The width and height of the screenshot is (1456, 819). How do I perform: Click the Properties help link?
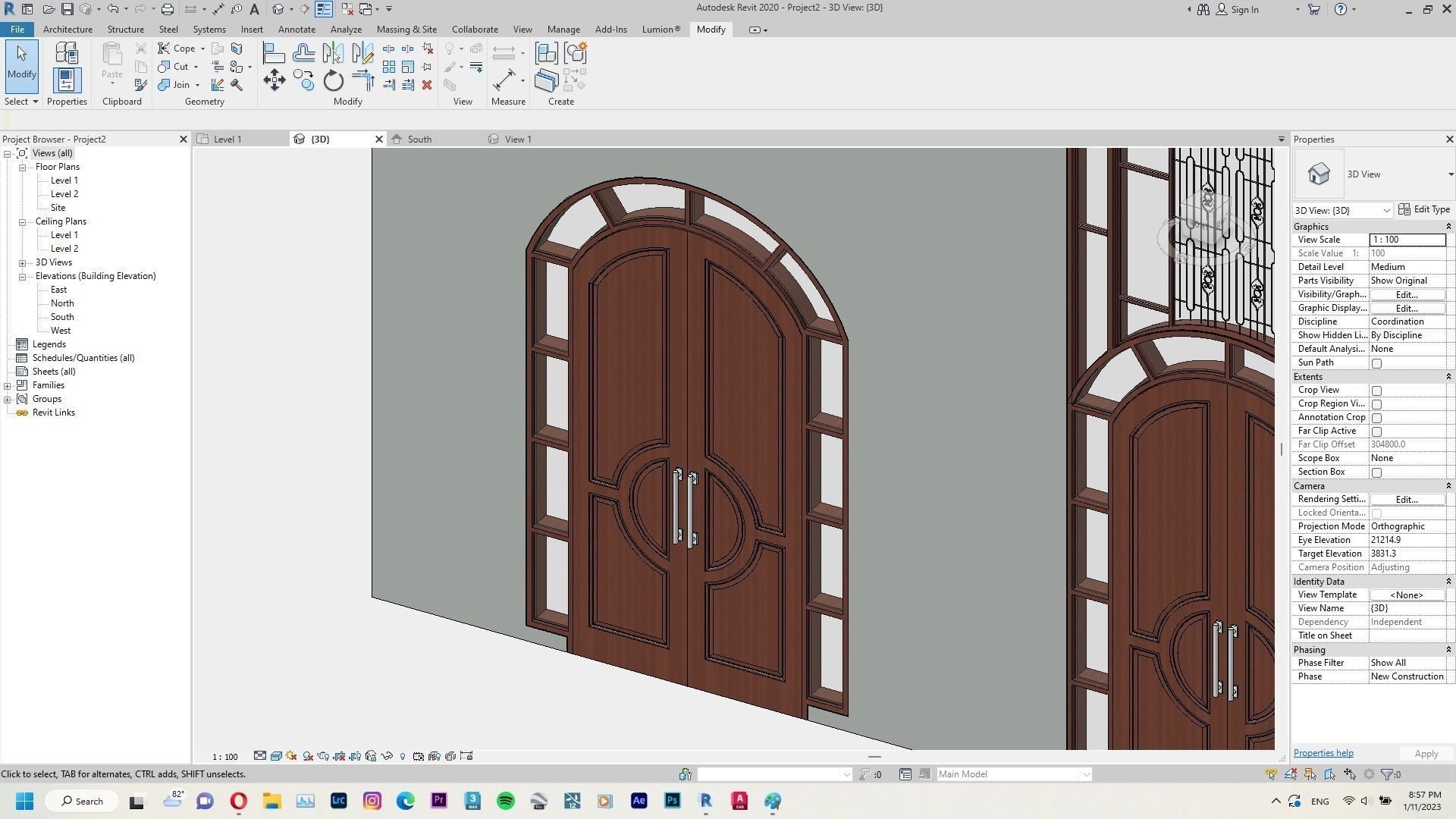(1323, 752)
